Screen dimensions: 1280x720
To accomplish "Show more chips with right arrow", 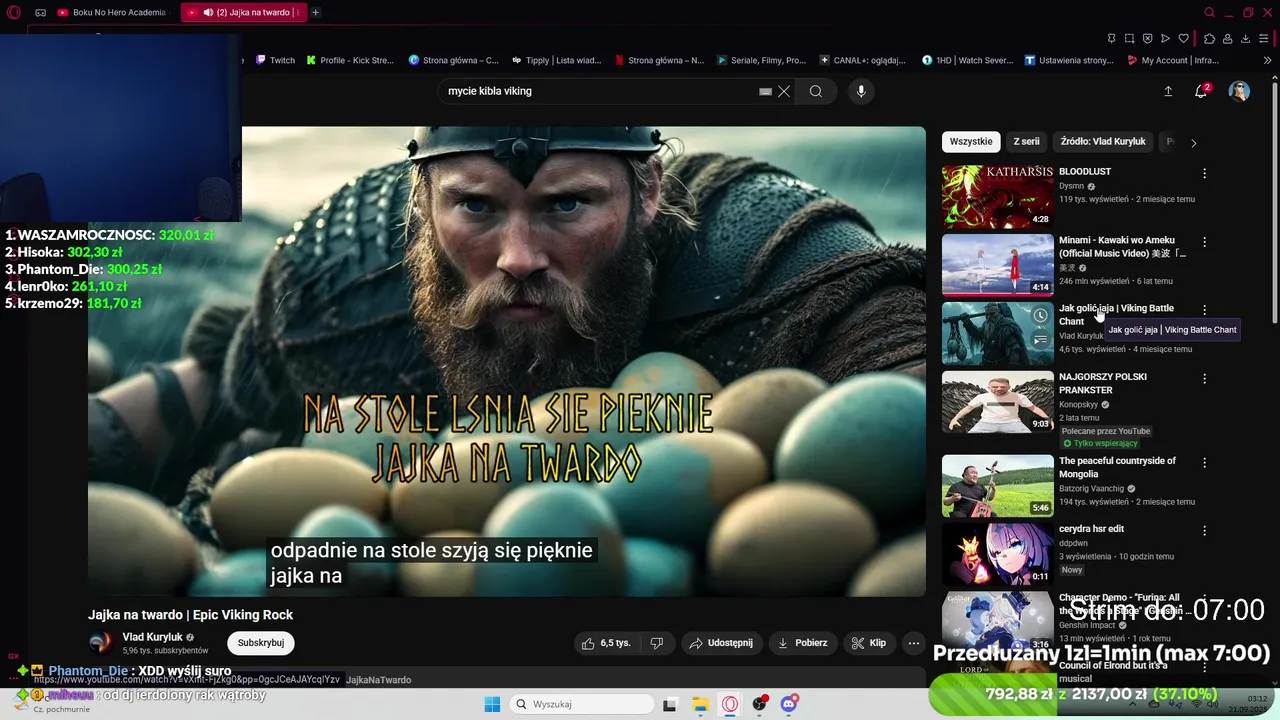I will point(1193,143).
